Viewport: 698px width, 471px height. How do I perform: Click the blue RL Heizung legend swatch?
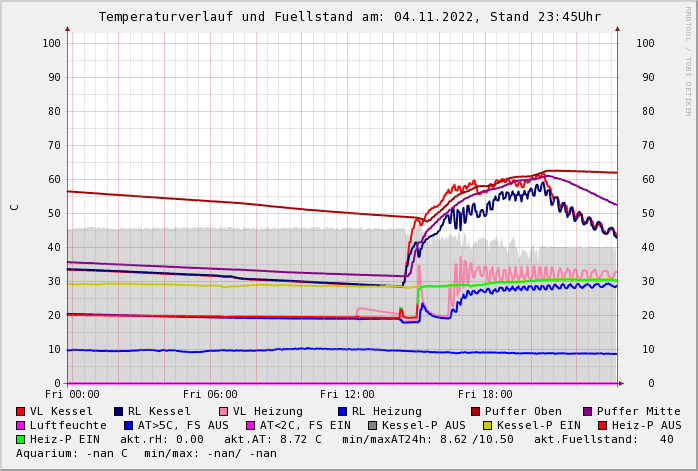[342, 411]
